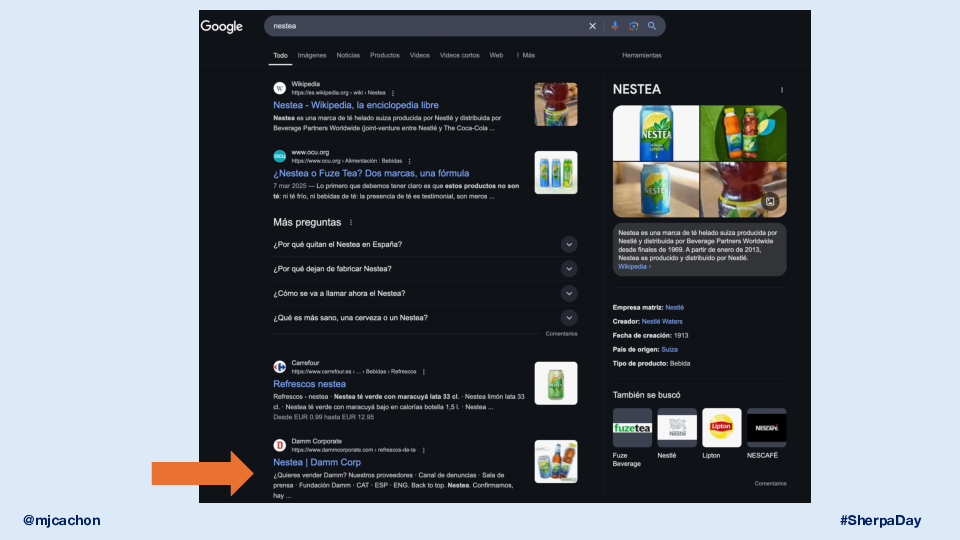The width and height of the screenshot is (960, 540).
Task: Switch to the Noticias tab
Action: pyautogui.click(x=348, y=55)
